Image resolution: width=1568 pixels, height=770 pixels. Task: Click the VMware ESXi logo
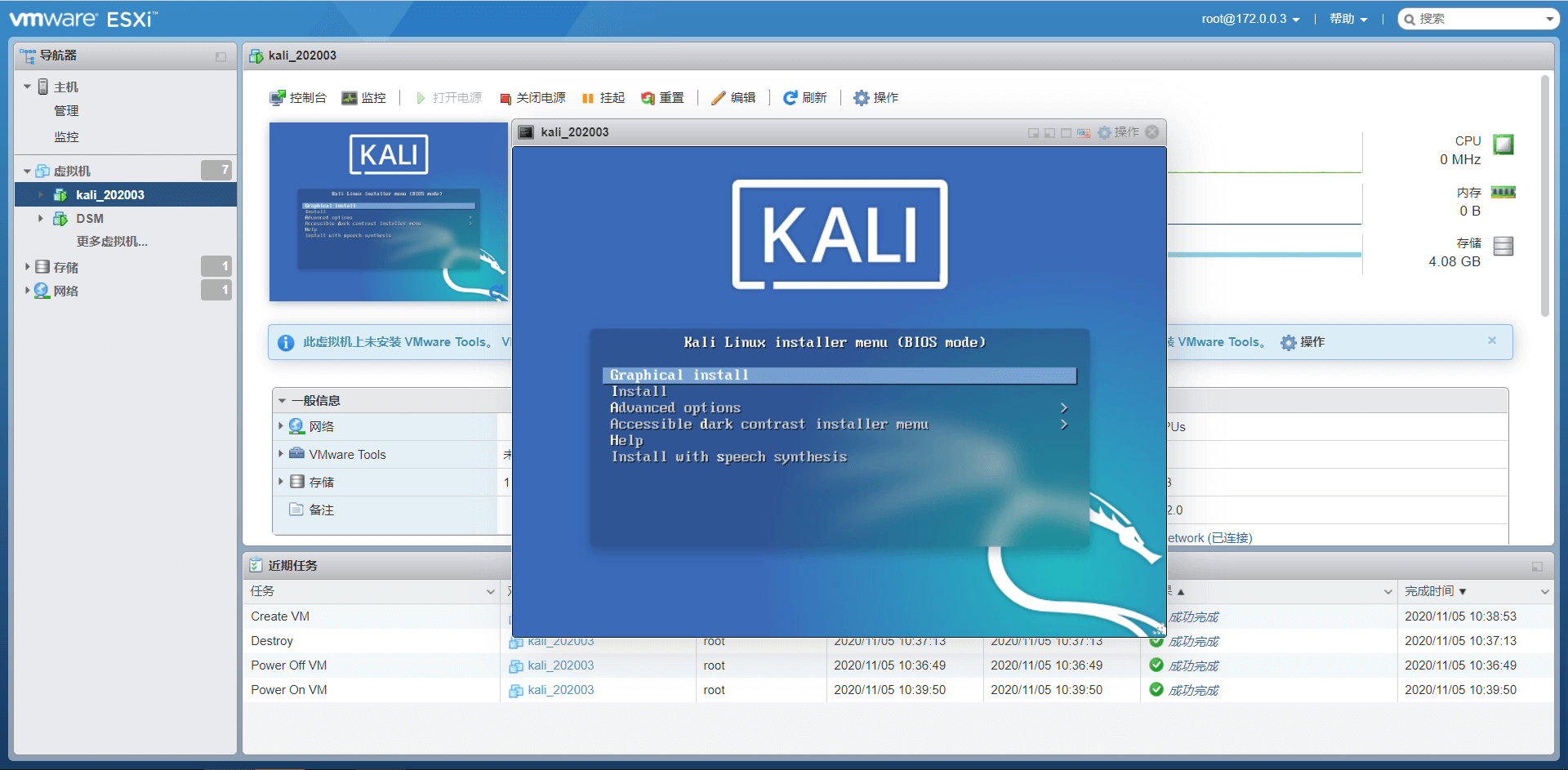click(83, 19)
